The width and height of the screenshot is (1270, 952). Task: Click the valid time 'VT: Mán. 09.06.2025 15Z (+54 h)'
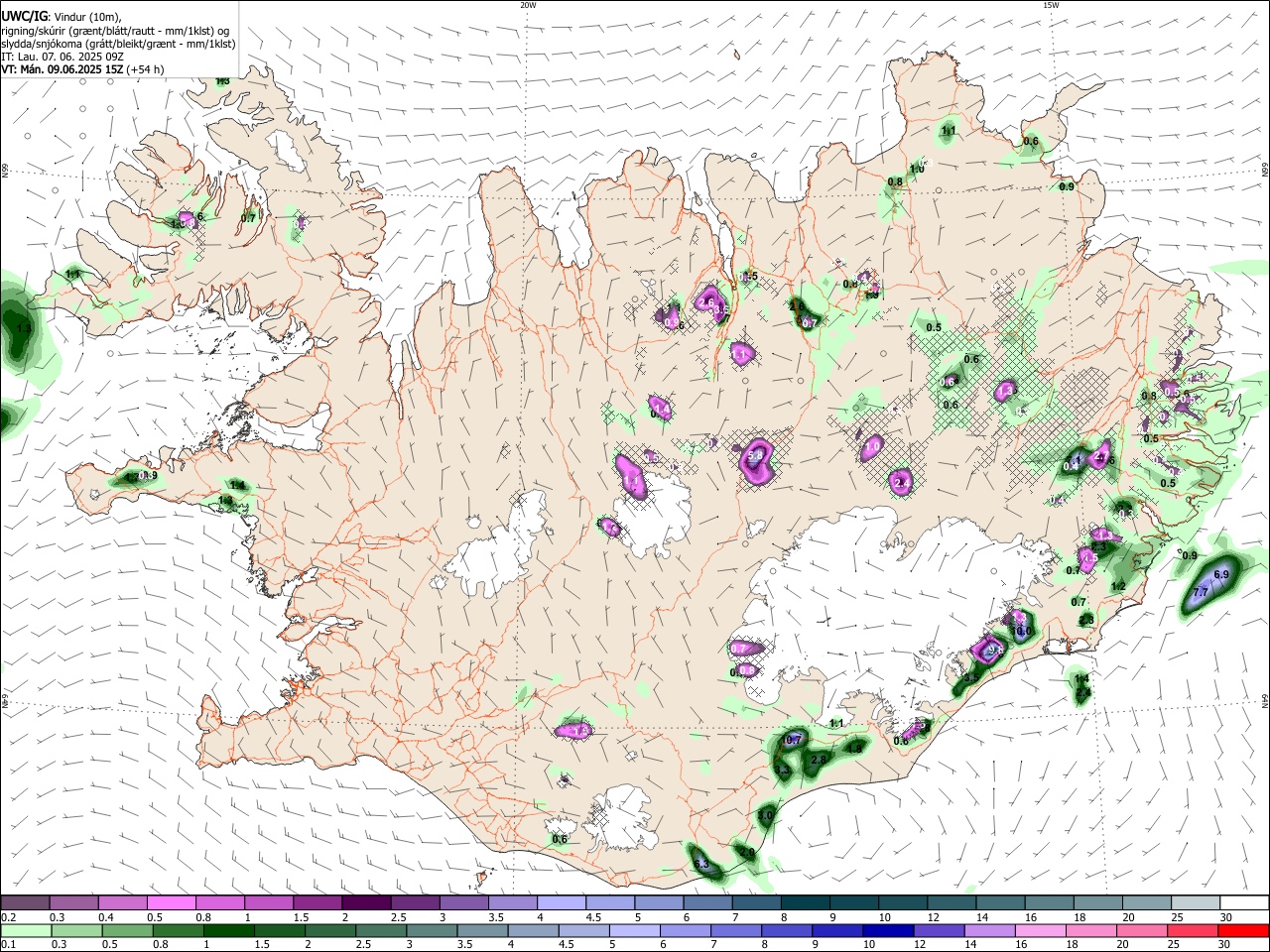pyautogui.click(x=82, y=69)
